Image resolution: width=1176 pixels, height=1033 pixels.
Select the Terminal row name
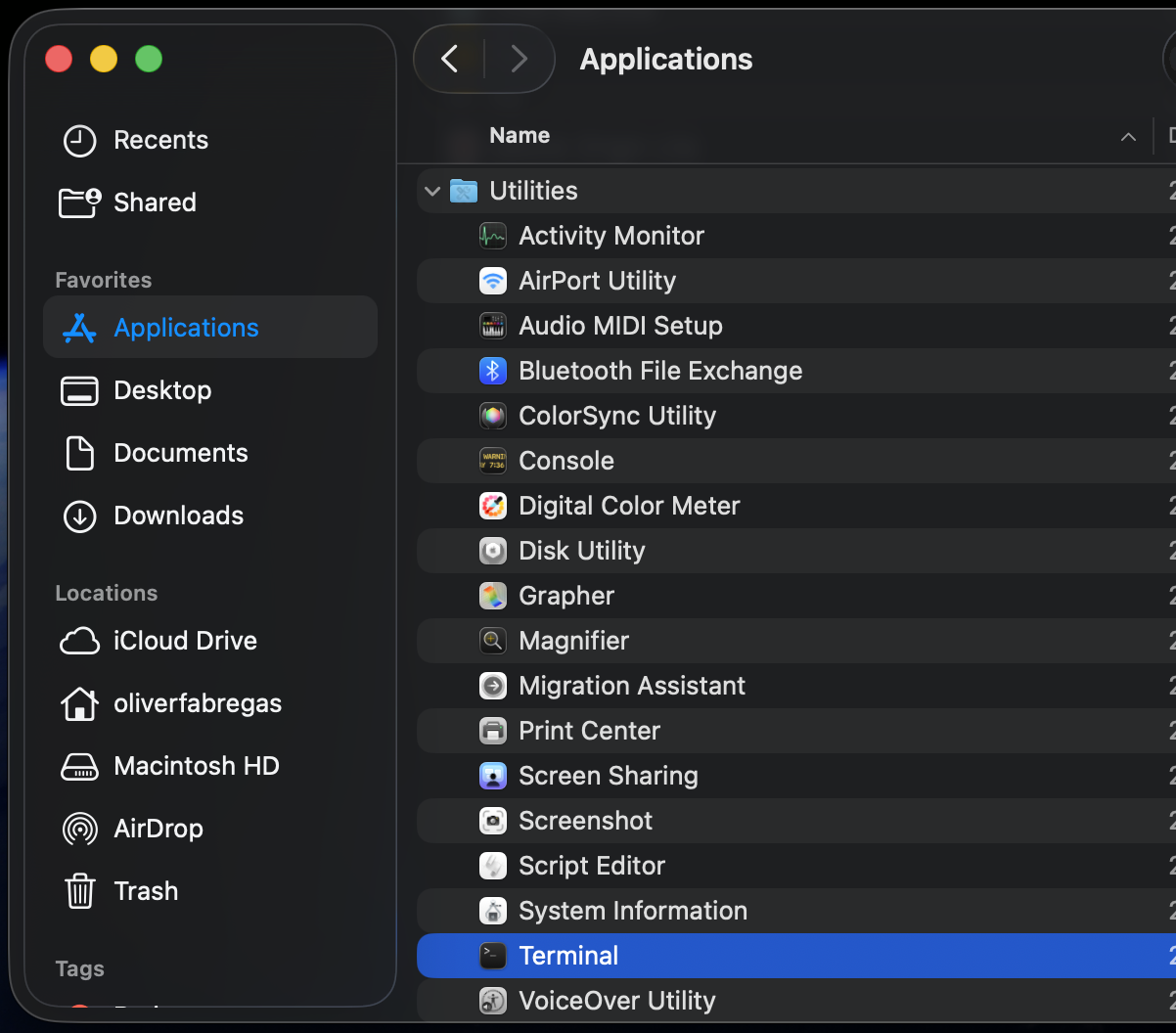568,956
